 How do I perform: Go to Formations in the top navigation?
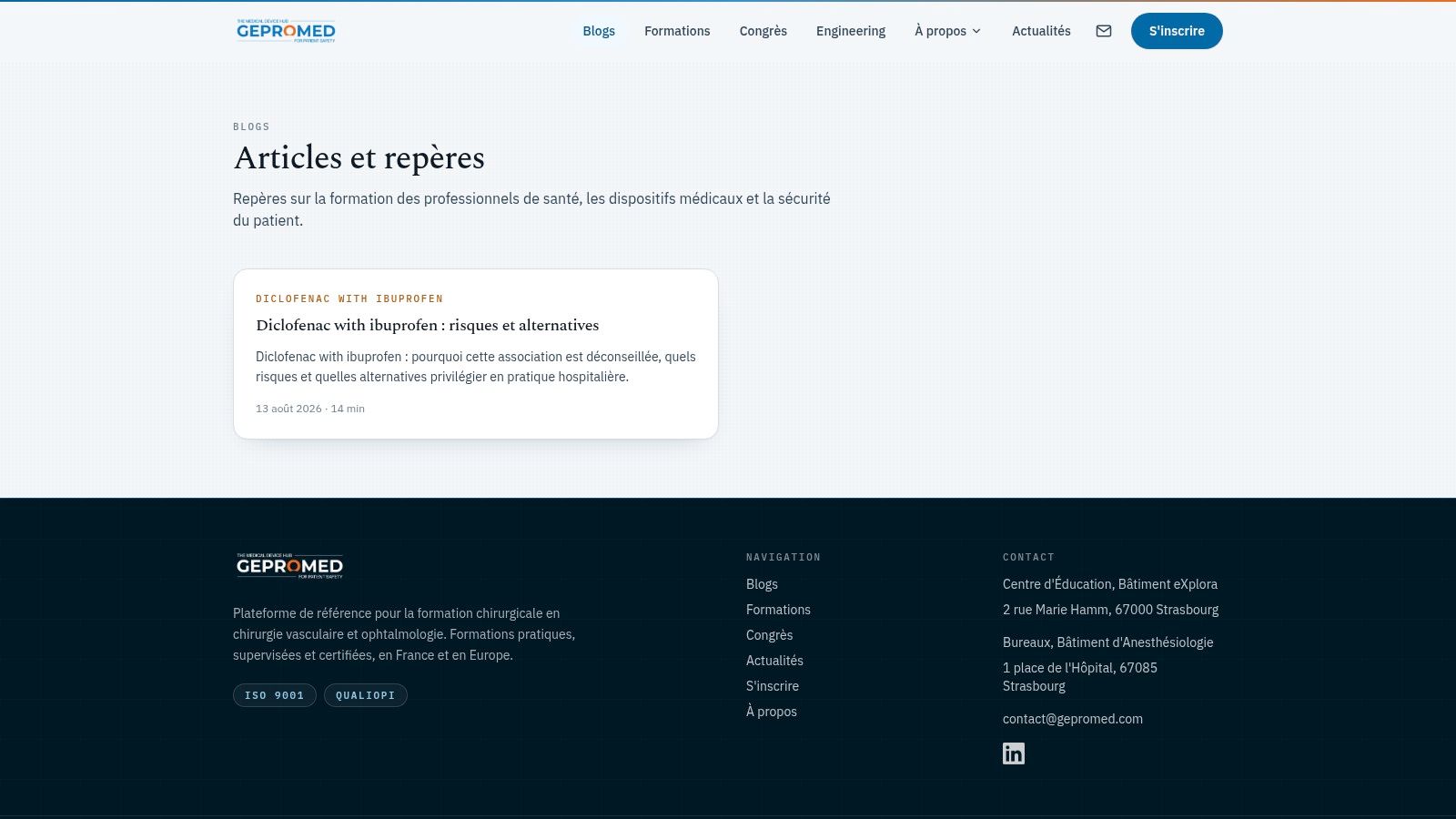pyautogui.click(x=677, y=31)
